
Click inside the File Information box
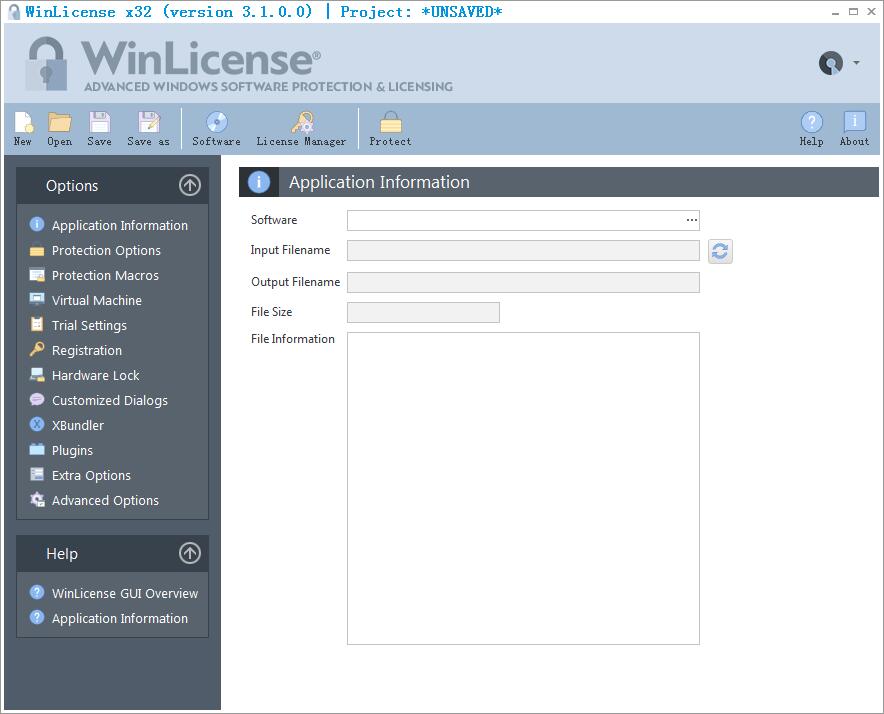click(523, 488)
